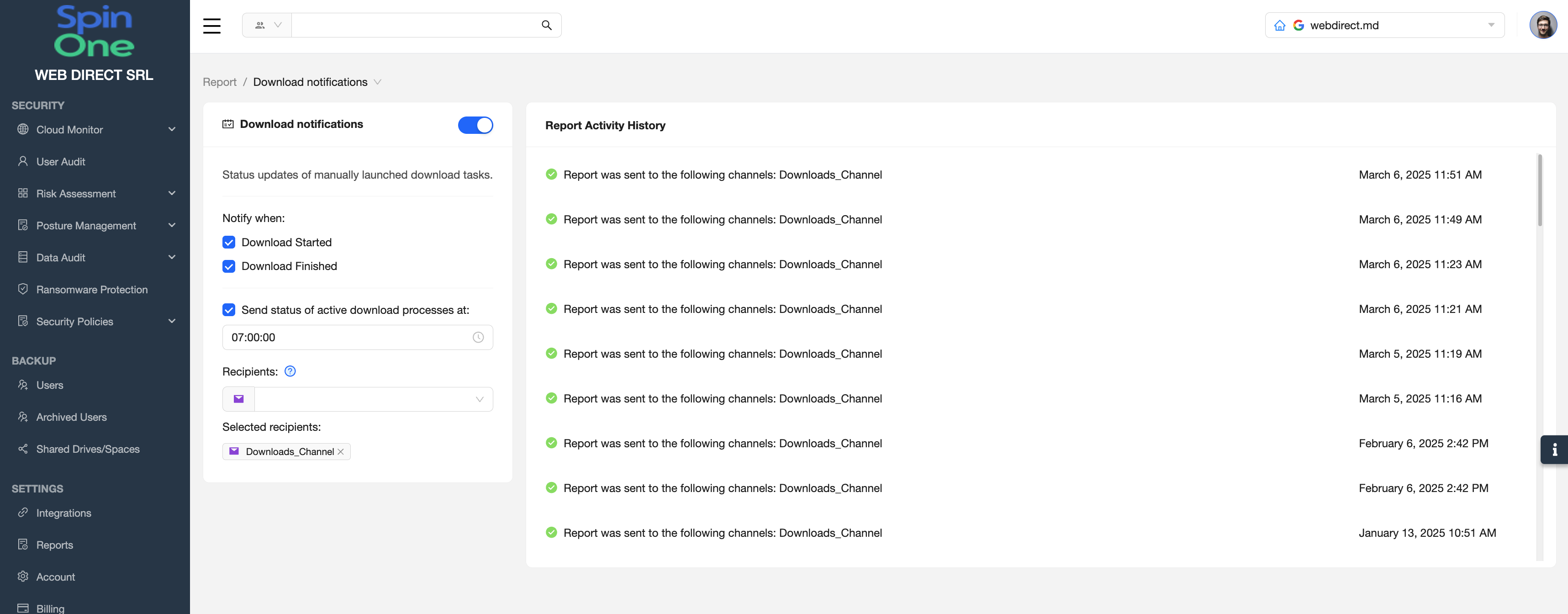Screen dimensions: 1568x614
Task: Click the search magnifier icon
Action: pos(546,26)
